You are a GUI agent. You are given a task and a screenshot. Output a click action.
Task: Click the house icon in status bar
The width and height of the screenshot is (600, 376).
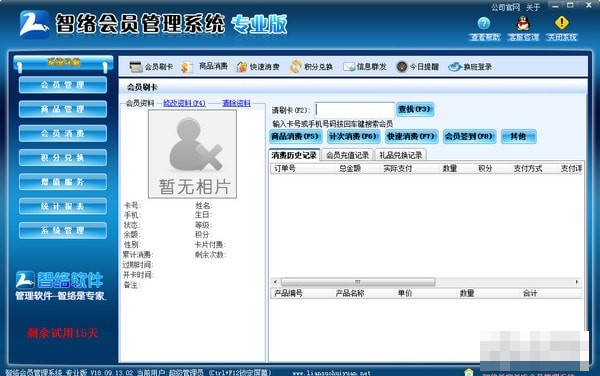(469, 372)
